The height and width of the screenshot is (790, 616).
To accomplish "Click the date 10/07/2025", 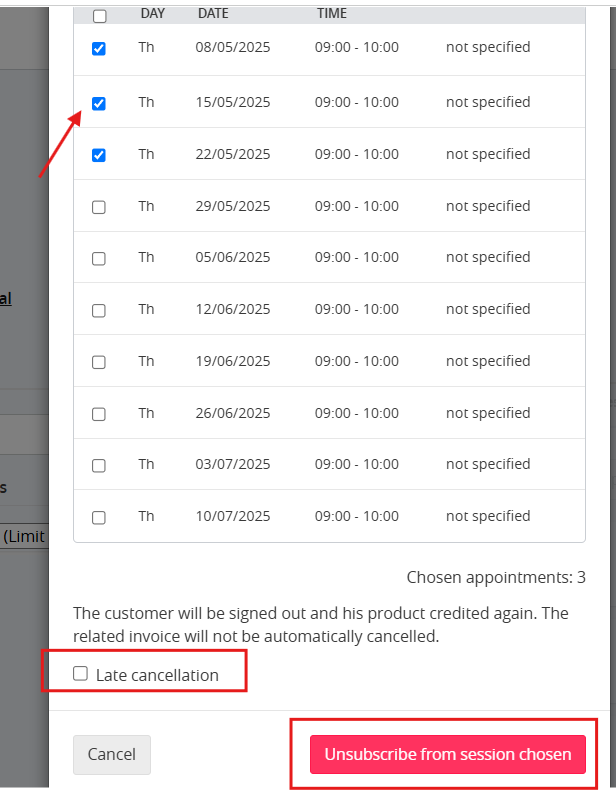I will pos(233,516).
